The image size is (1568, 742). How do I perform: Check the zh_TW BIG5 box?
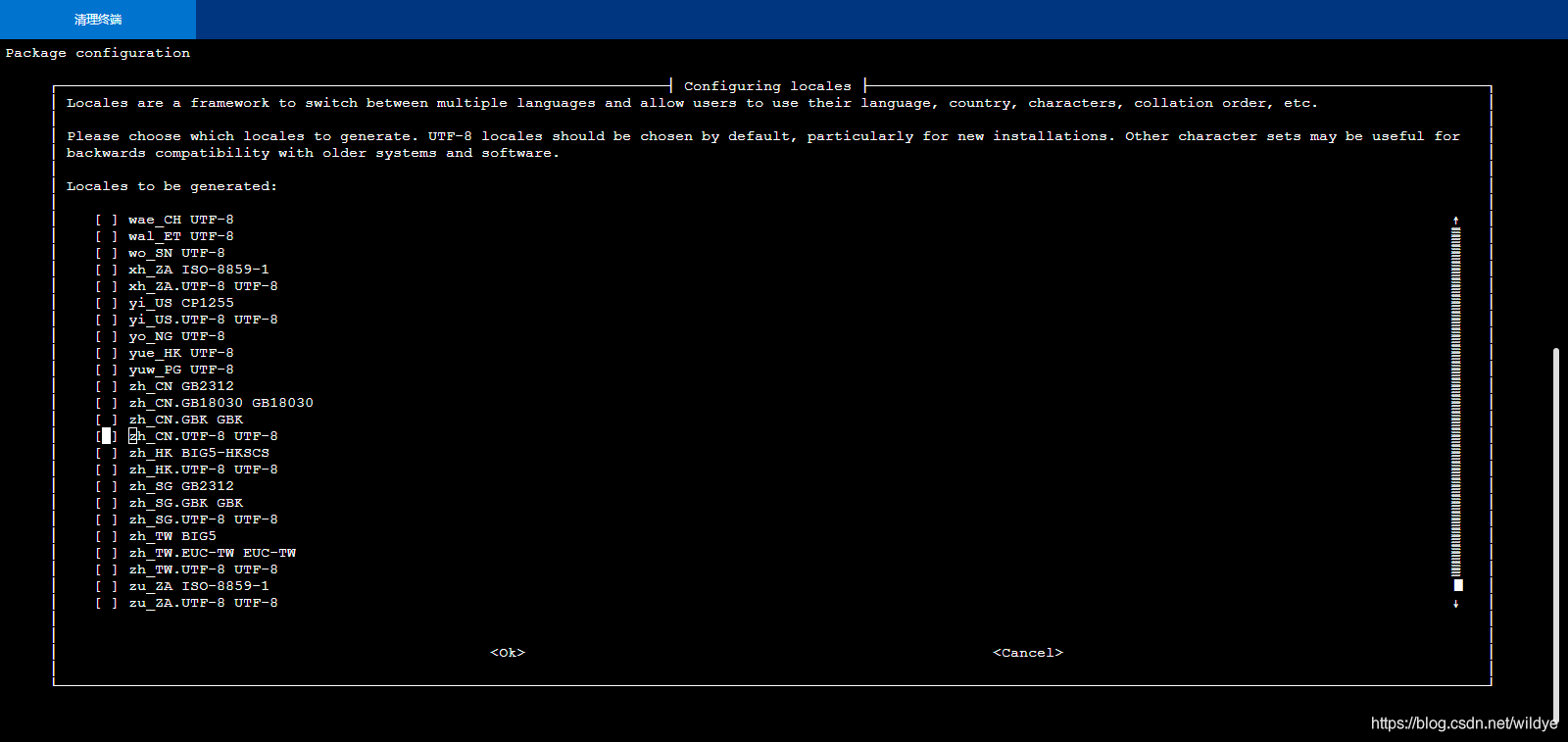tap(106, 536)
